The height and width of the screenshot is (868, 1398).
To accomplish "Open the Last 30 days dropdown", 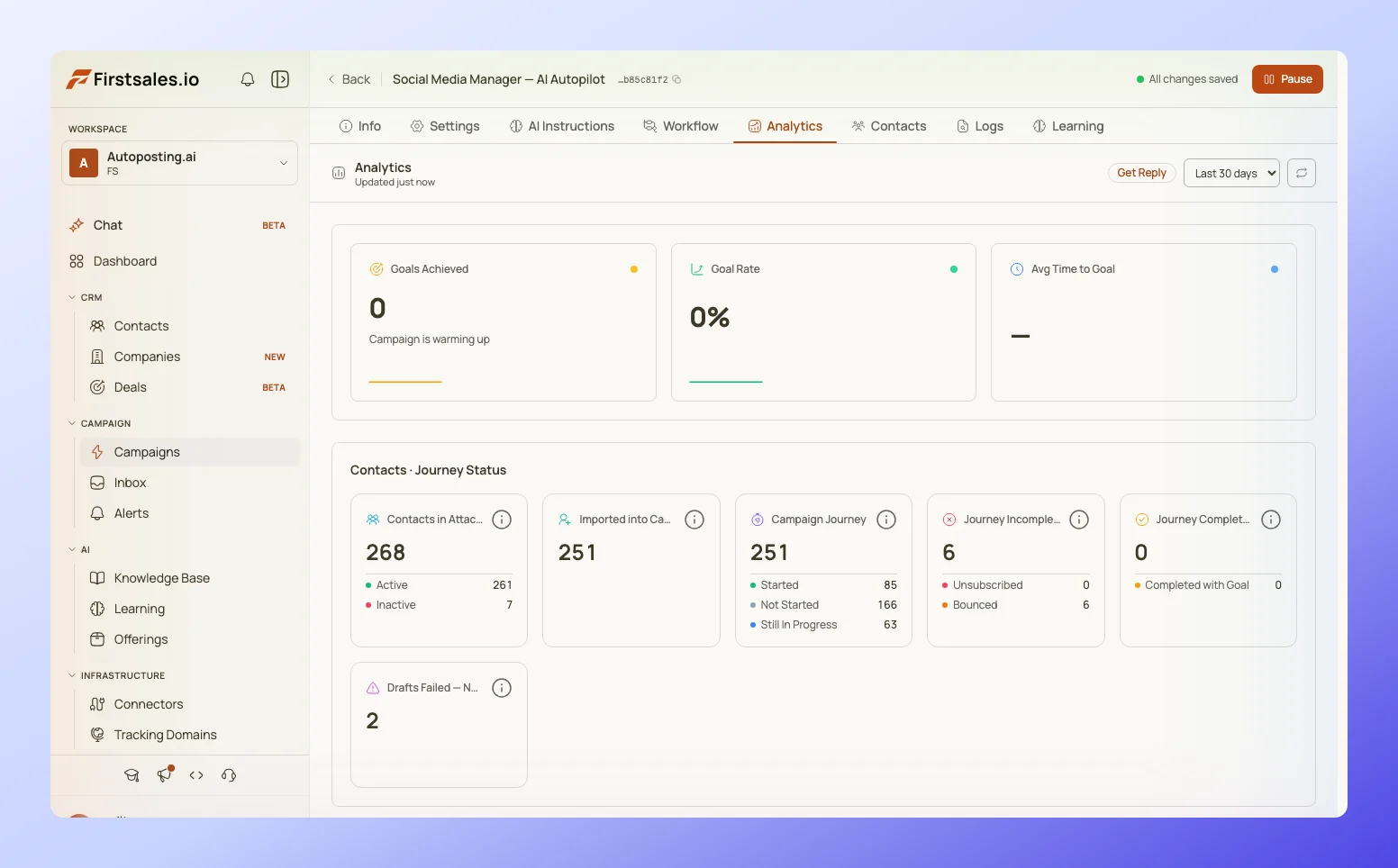I will pos(1231,173).
